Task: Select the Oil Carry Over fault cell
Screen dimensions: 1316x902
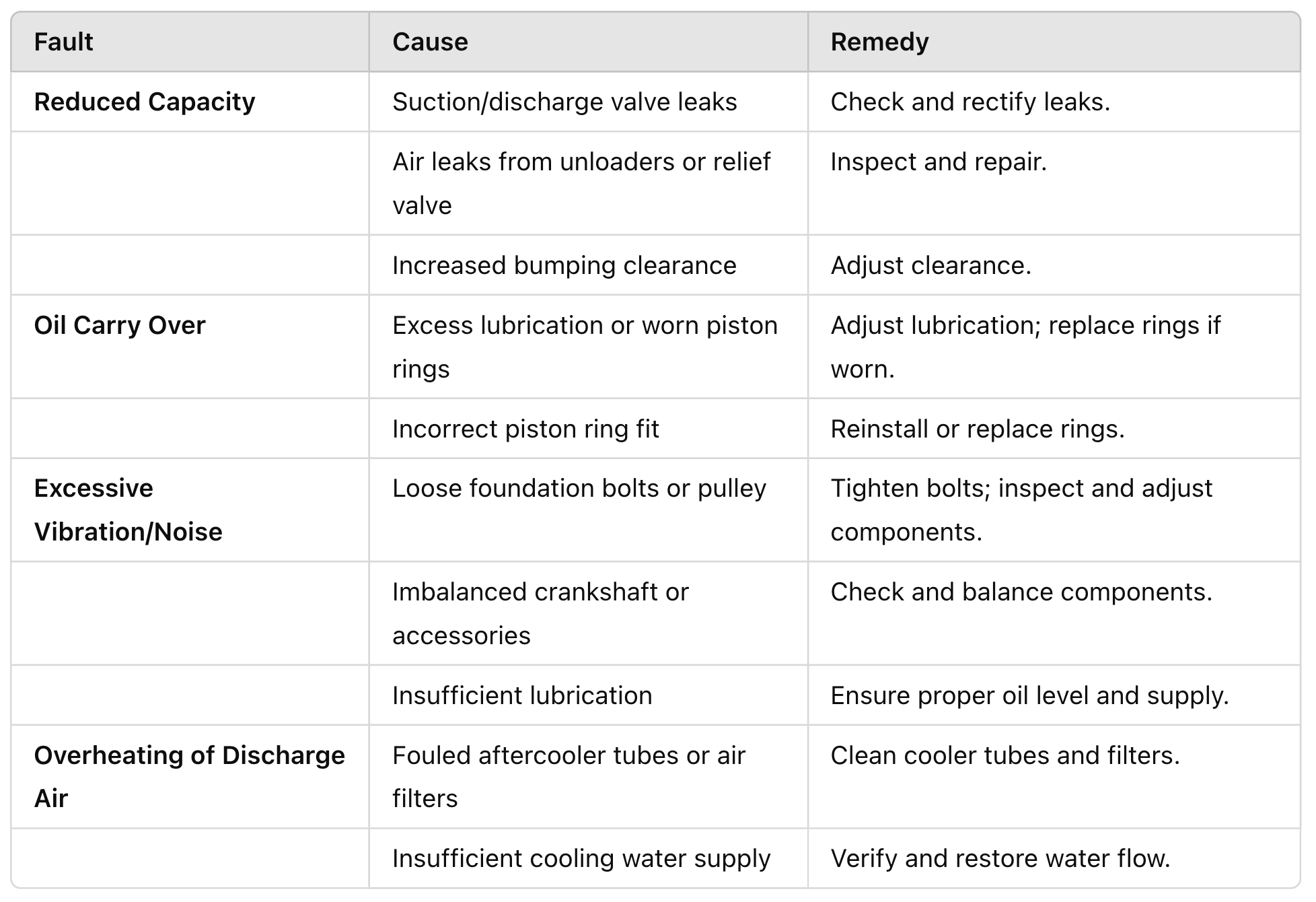Action: point(190,347)
